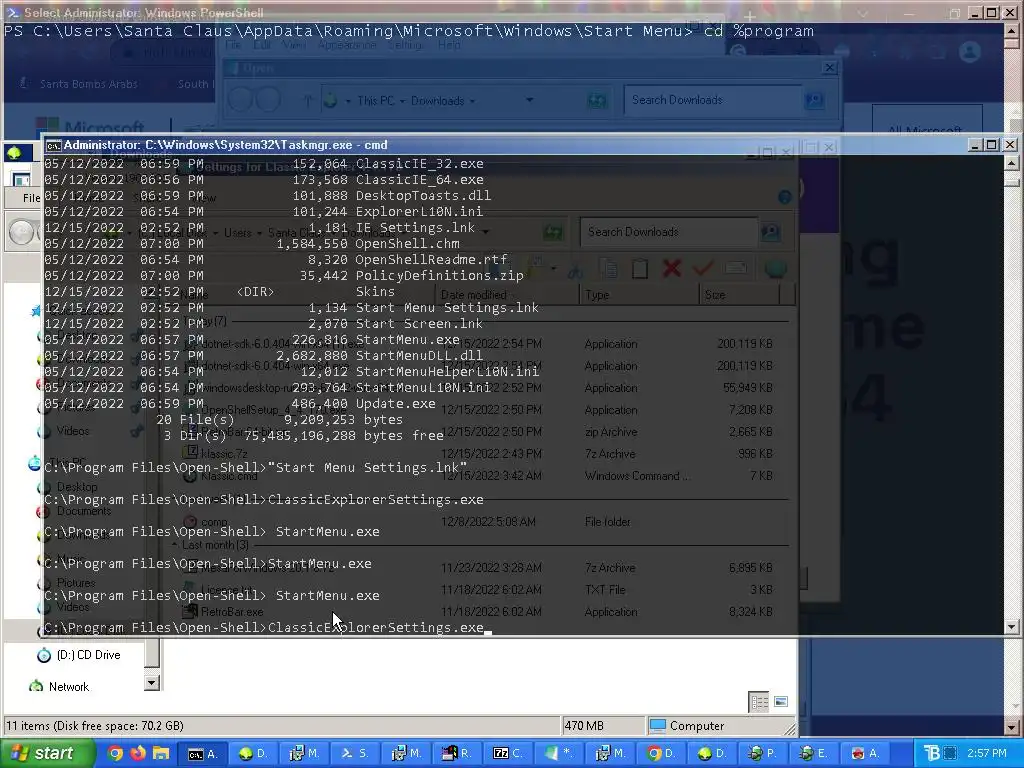Click navigation pane scroll down arrow
The width and height of the screenshot is (1024, 768).
tap(151, 683)
